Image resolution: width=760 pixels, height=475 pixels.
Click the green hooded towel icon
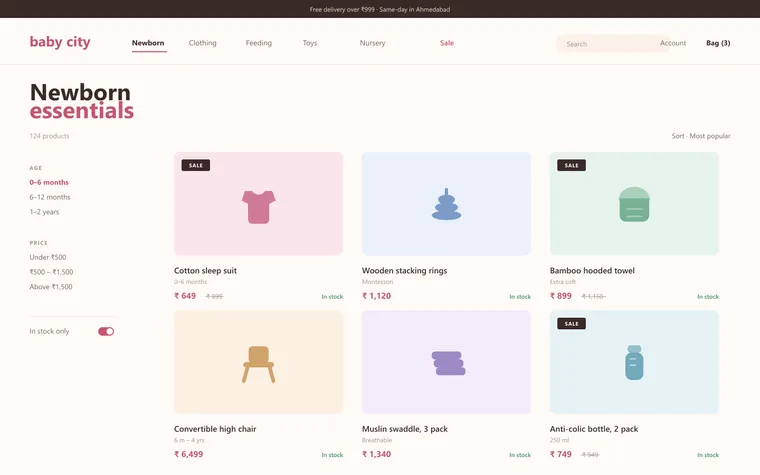click(x=634, y=204)
